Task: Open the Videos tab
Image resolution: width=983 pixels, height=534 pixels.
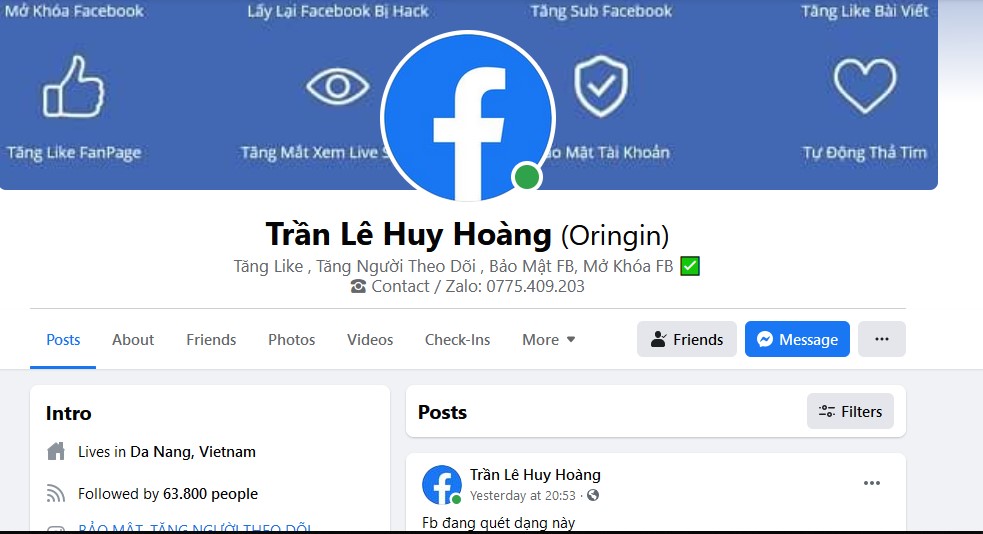Action: coord(370,340)
